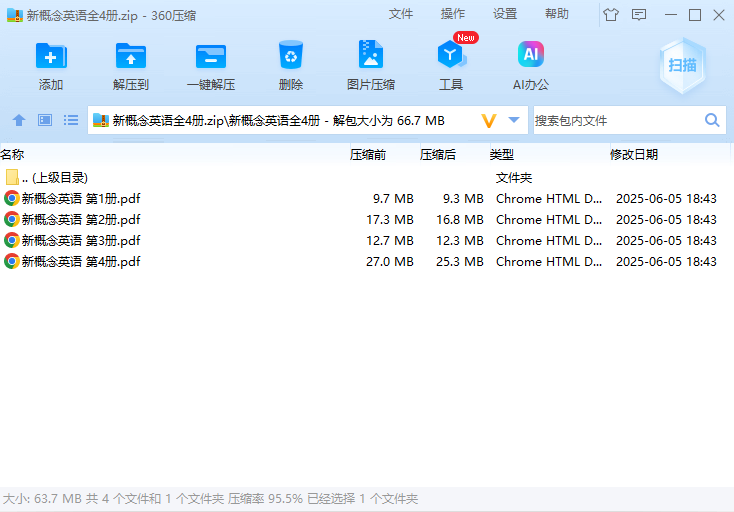Select file 新概念英语 第3册.pdf
The height and width of the screenshot is (512, 734).
365,241
